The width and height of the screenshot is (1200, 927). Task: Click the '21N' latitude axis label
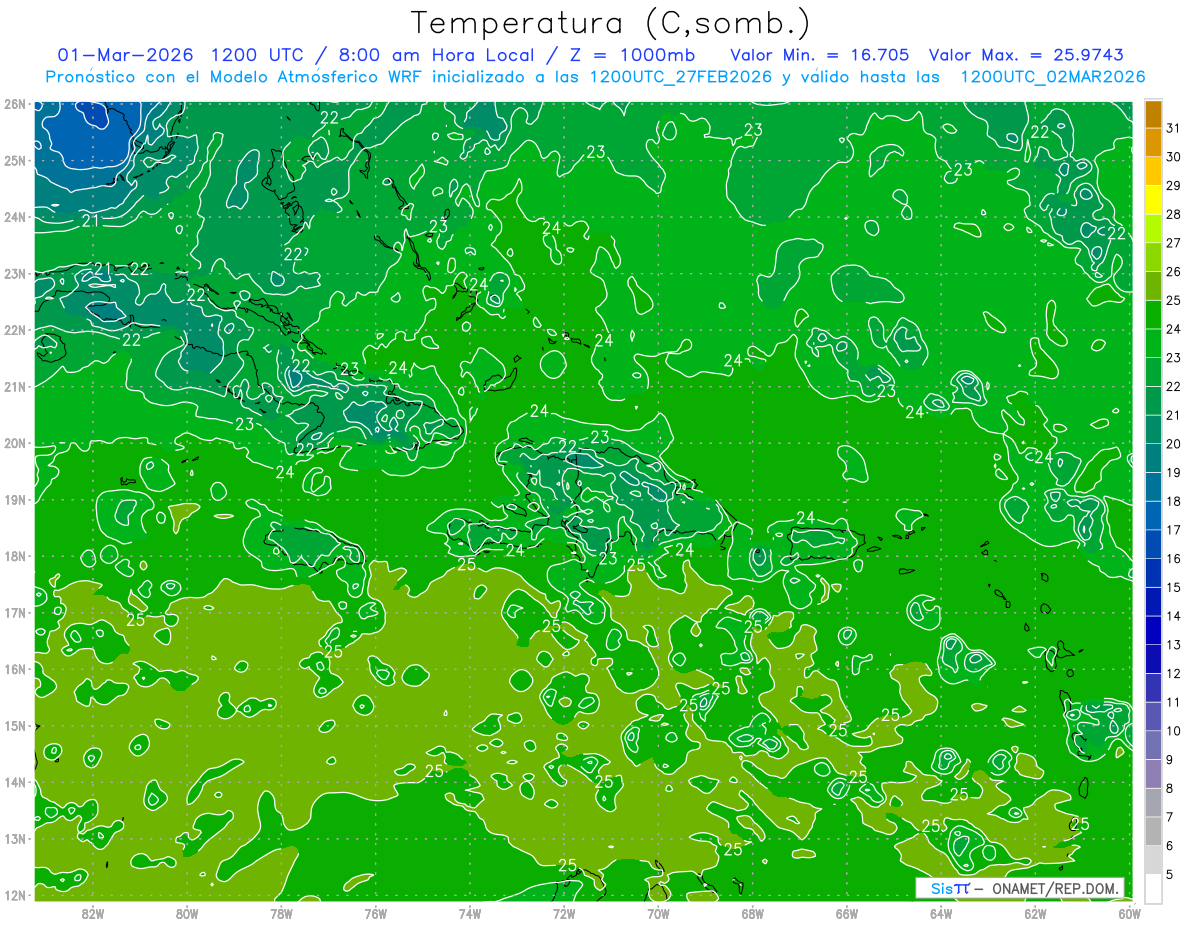point(14,386)
